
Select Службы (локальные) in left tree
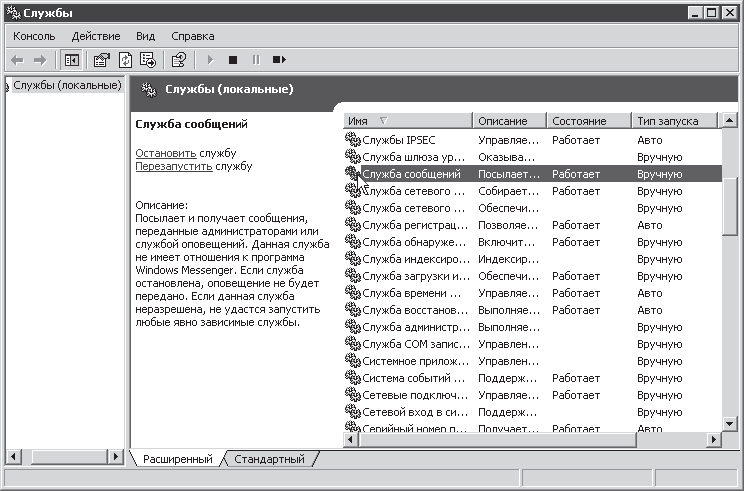pos(67,85)
